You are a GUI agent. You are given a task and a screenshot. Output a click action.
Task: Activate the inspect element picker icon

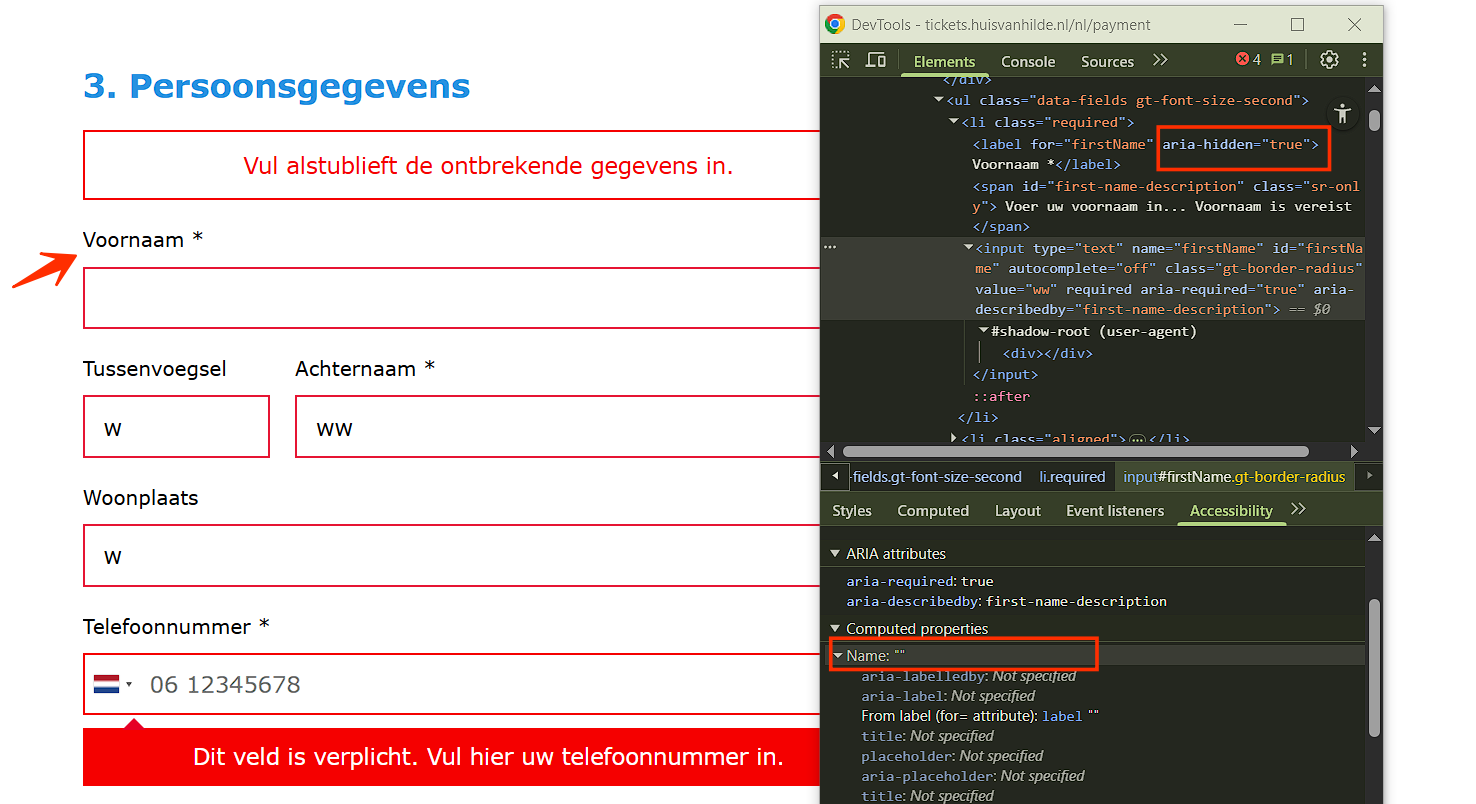pyautogui.click(x=841, y=61)
